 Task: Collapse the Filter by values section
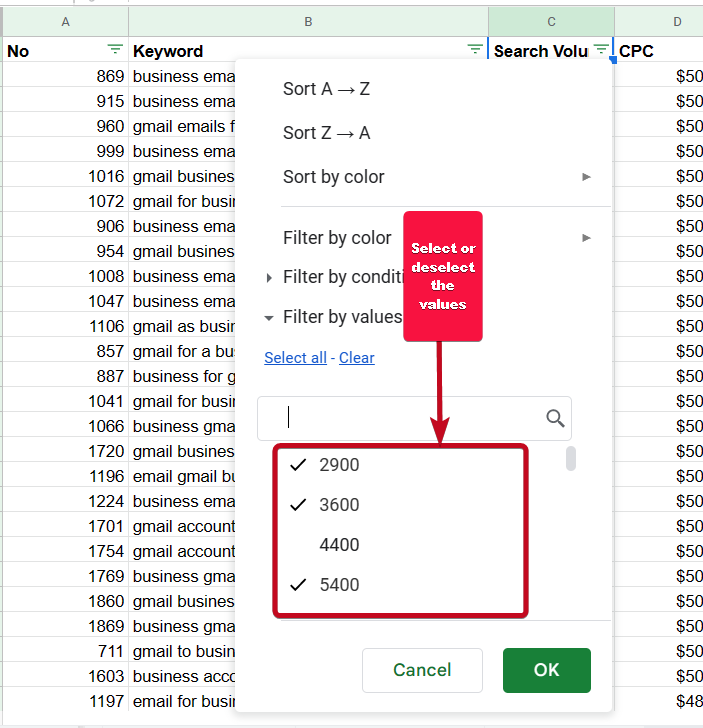click(269, 318)
